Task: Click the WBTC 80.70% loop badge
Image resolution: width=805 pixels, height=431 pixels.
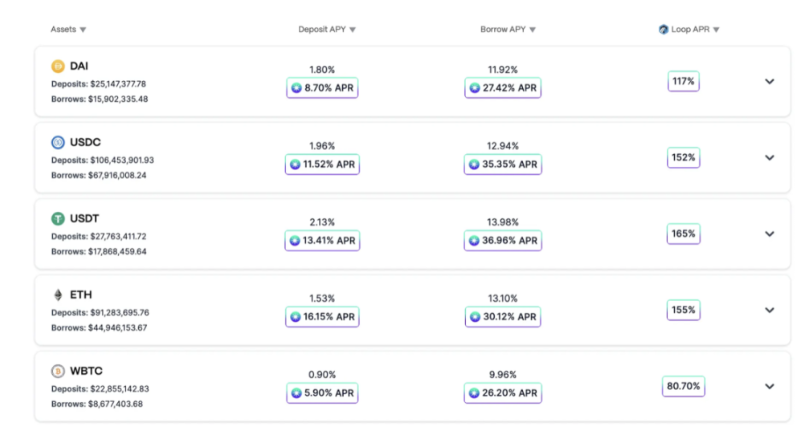Action: 683,386
